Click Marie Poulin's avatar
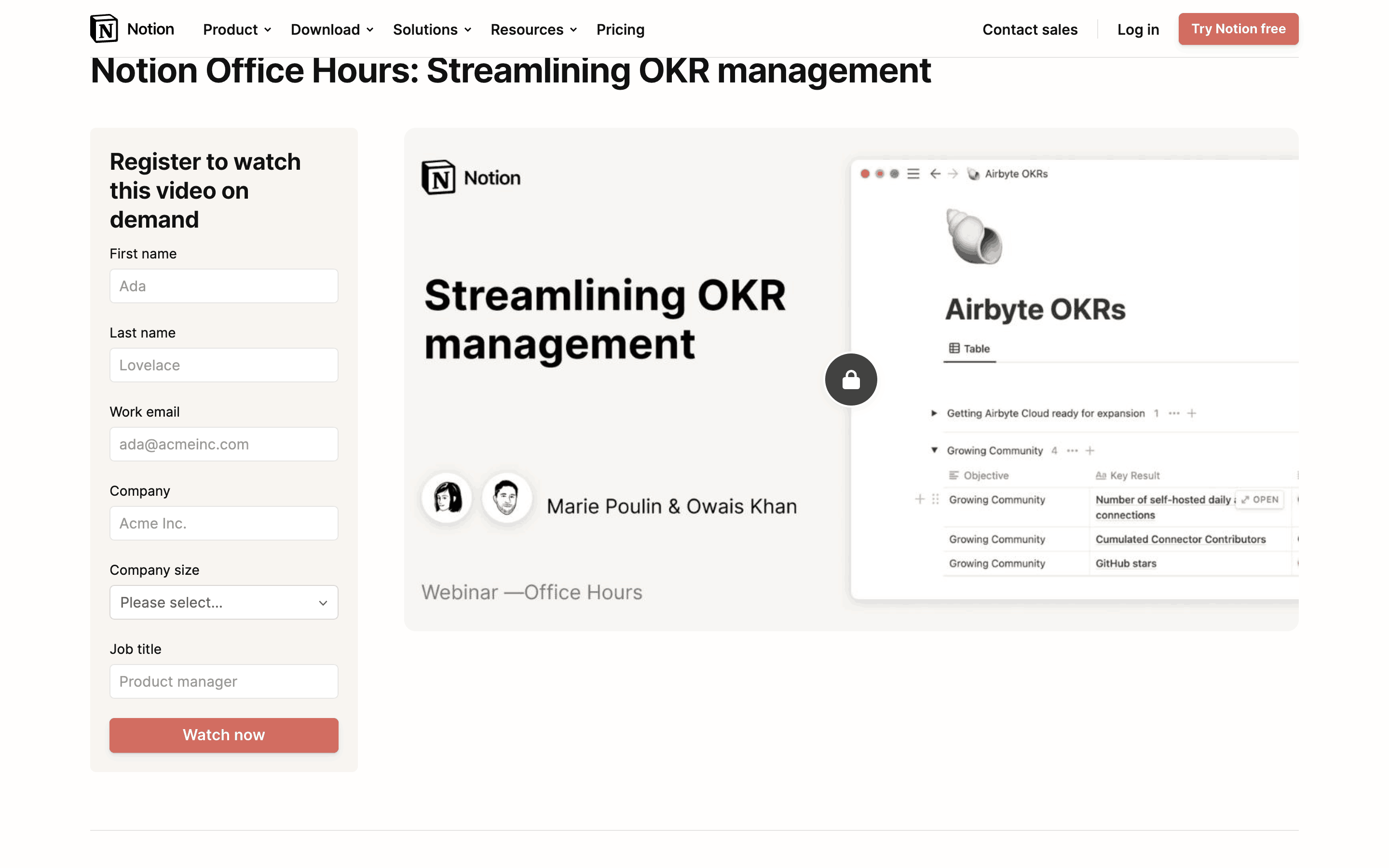The height and width of the screenshot is (868, 1389). pyautogui.click(x=447, y=498)
